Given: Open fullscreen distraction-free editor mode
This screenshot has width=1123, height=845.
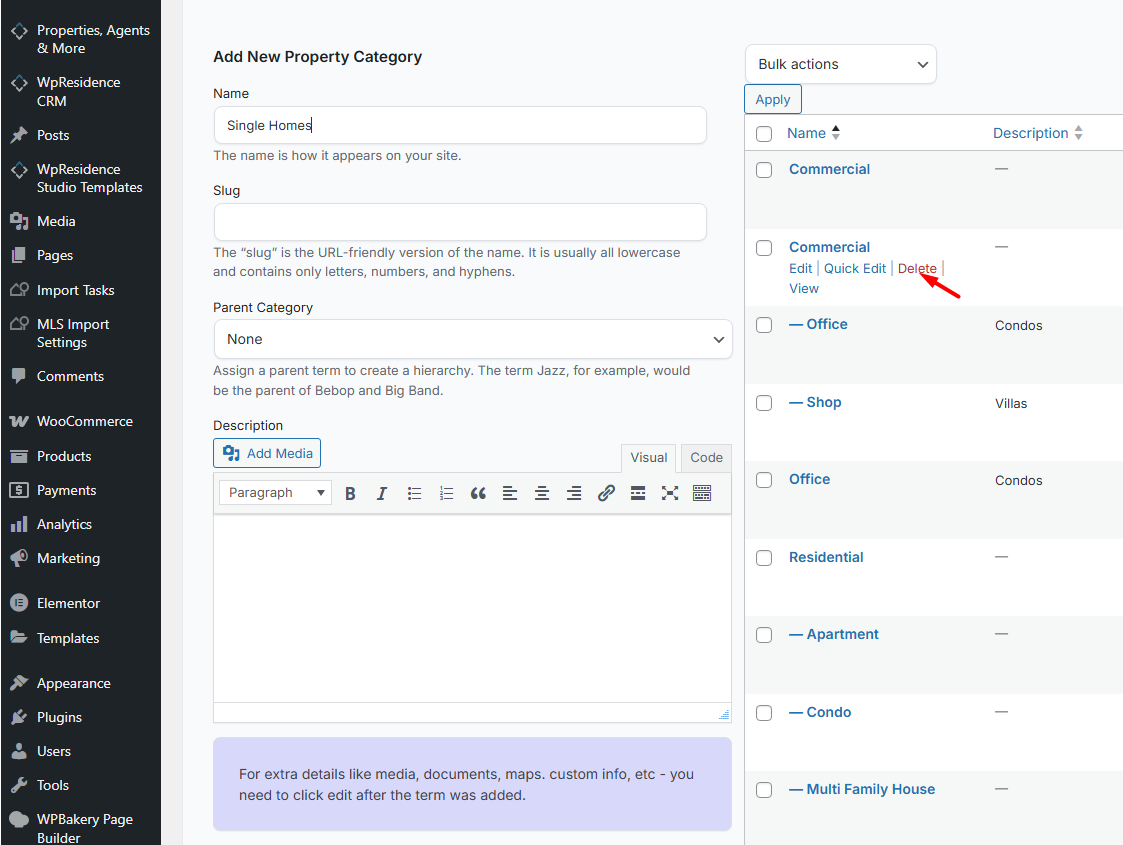Looking at the screenshot, I should coord(670,493).
